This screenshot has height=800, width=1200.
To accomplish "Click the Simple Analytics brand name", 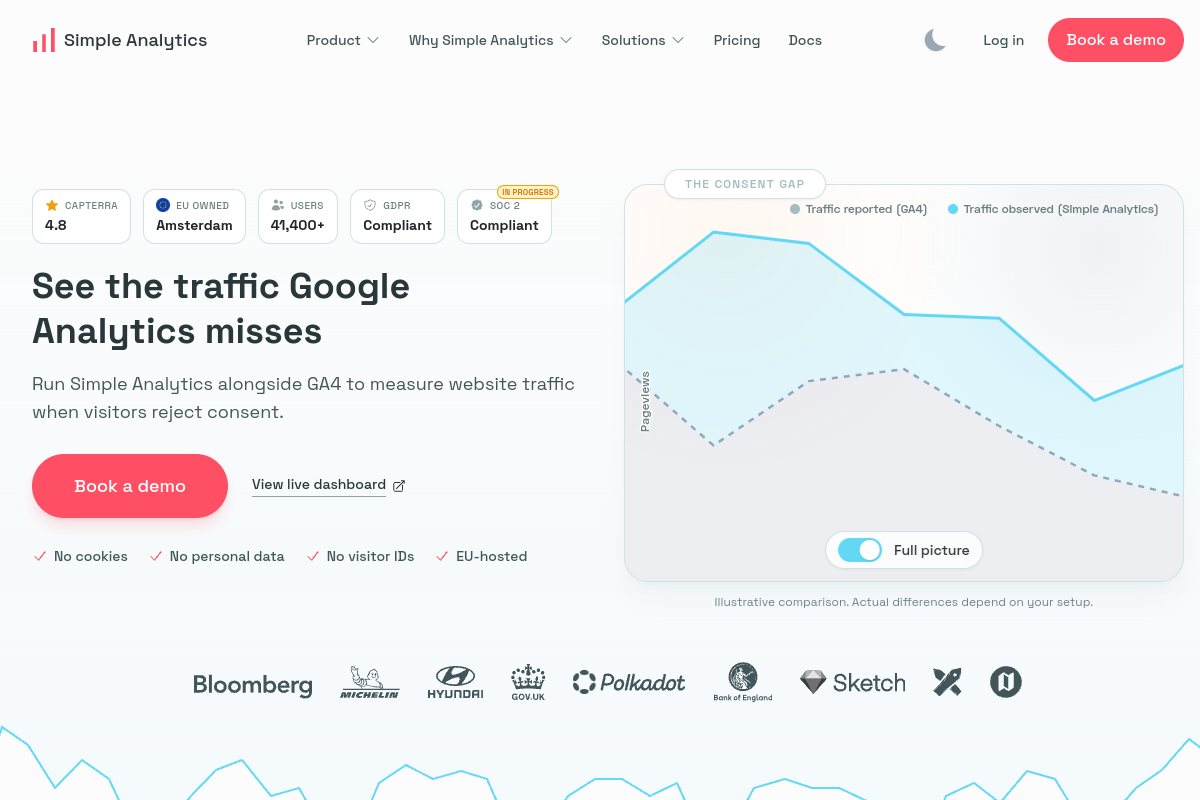I will (x=136, y=40).
